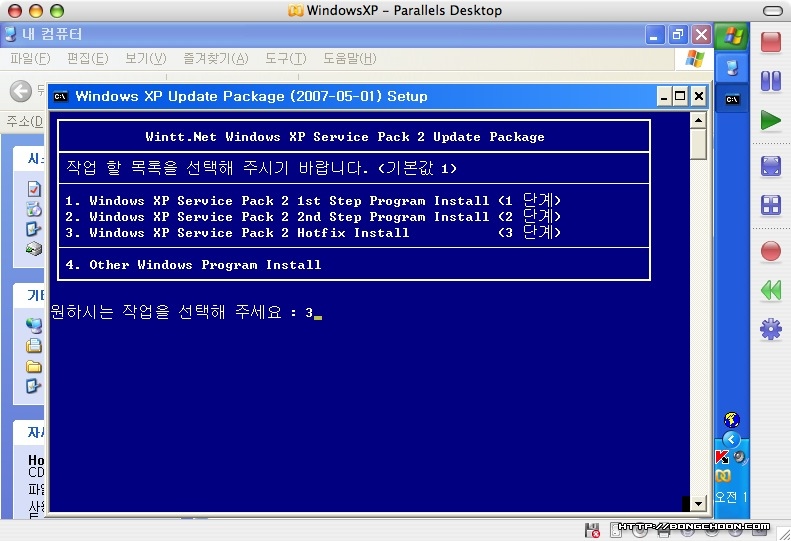Screen dimensions: 791x541
Task: Click the globe icon in XP taskbar
Action: pyautogui.click(x=731, y=419)
